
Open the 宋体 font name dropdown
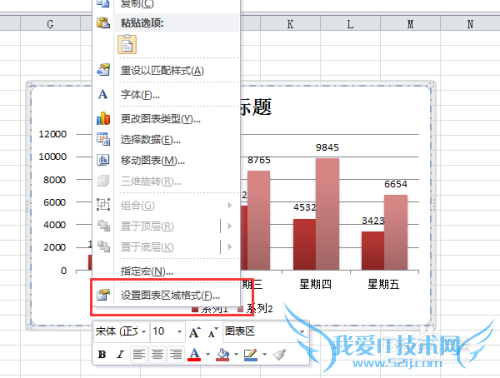point(144,332)
